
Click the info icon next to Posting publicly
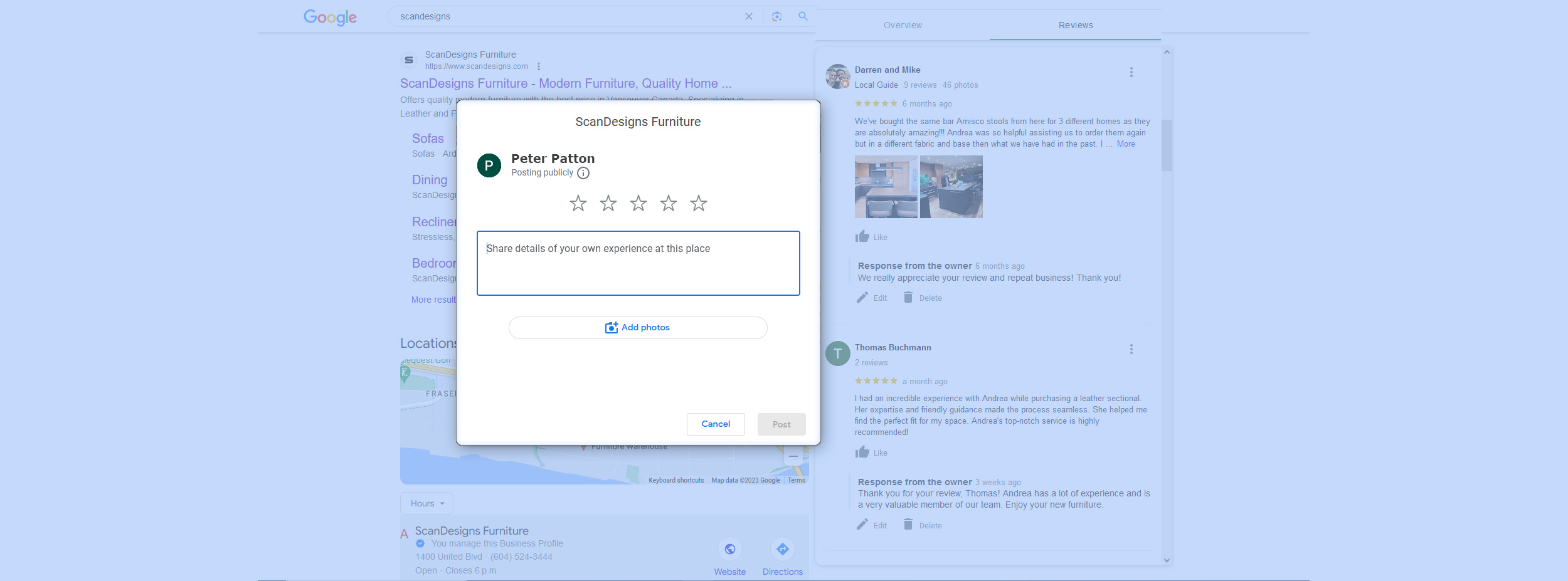(x=583, y=172)
